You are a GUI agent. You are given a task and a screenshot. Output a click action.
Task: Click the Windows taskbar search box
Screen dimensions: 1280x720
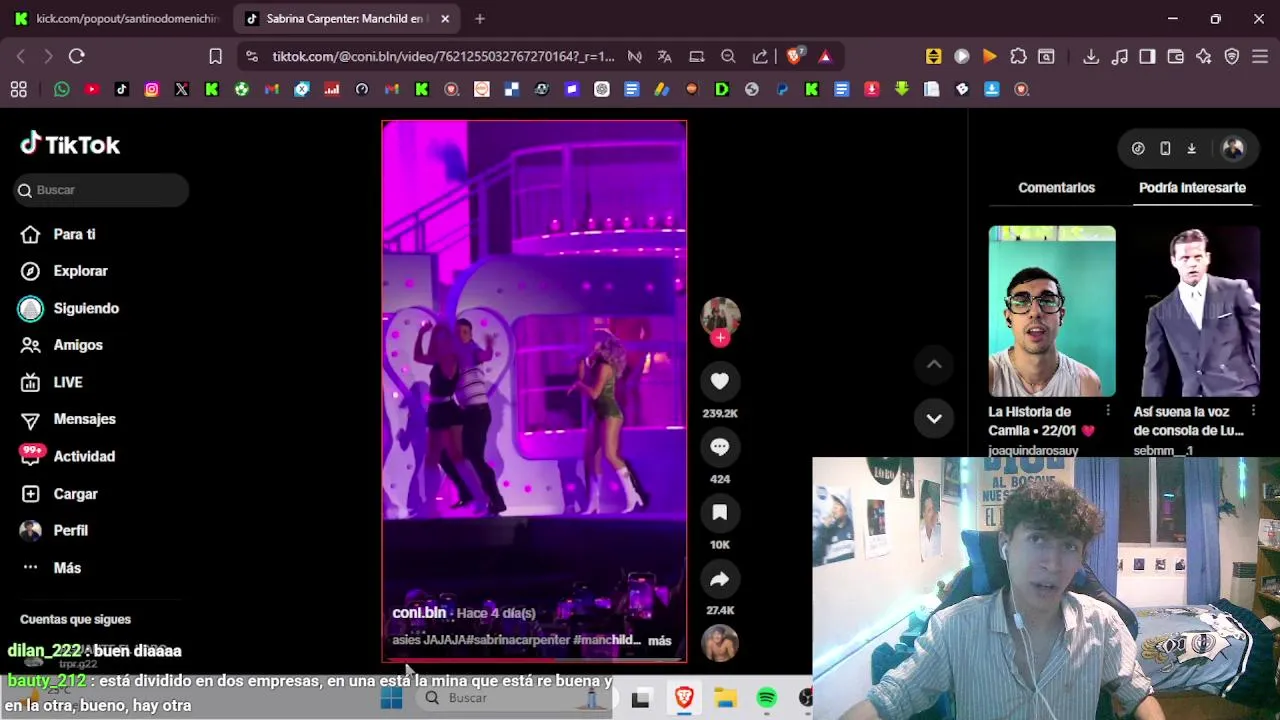[516, 698]
